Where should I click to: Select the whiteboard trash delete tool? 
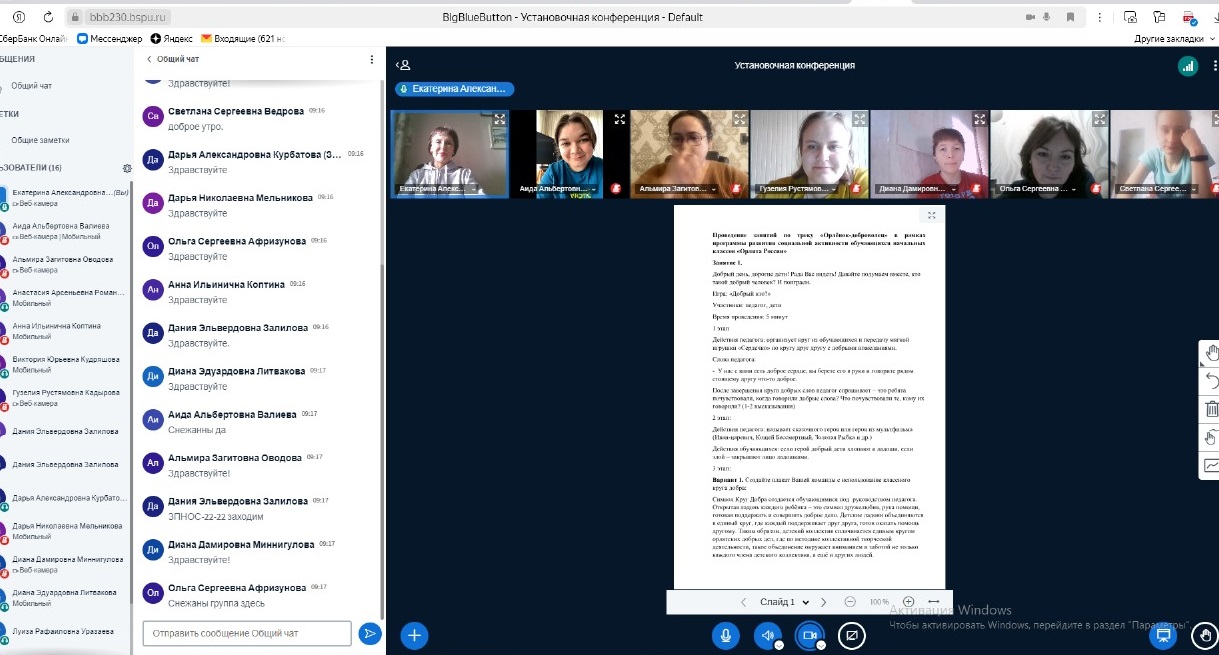pyautogui.click(x=1211, y=408)
